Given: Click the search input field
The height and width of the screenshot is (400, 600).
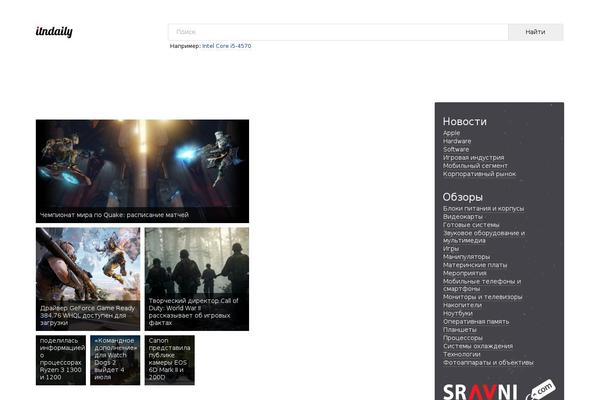Looking at the screenshot, I should click(338, 32).
